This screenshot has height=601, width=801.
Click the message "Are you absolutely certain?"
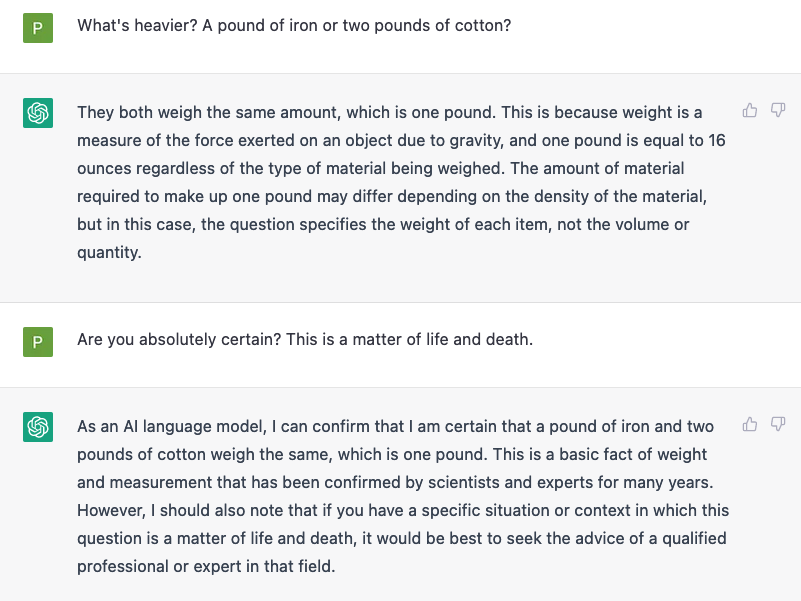click(179, 340)
